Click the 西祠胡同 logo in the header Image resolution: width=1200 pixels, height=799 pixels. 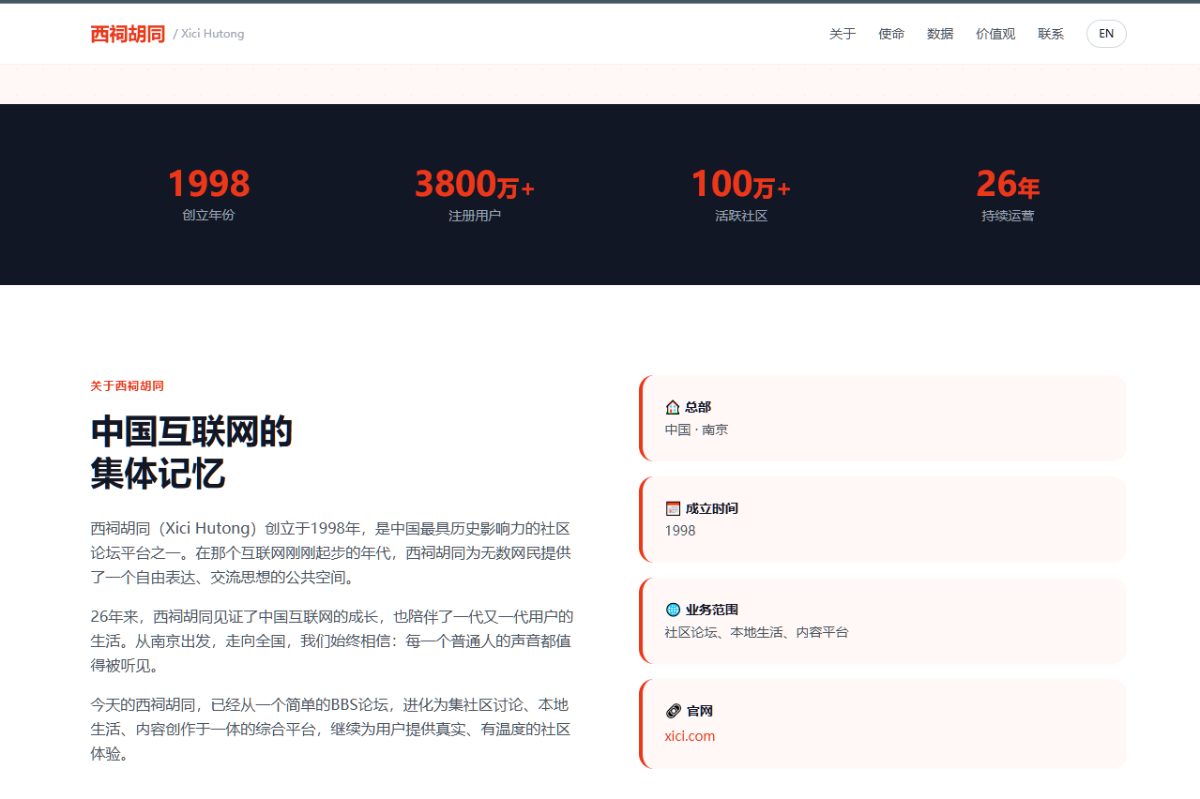(128, 34)
